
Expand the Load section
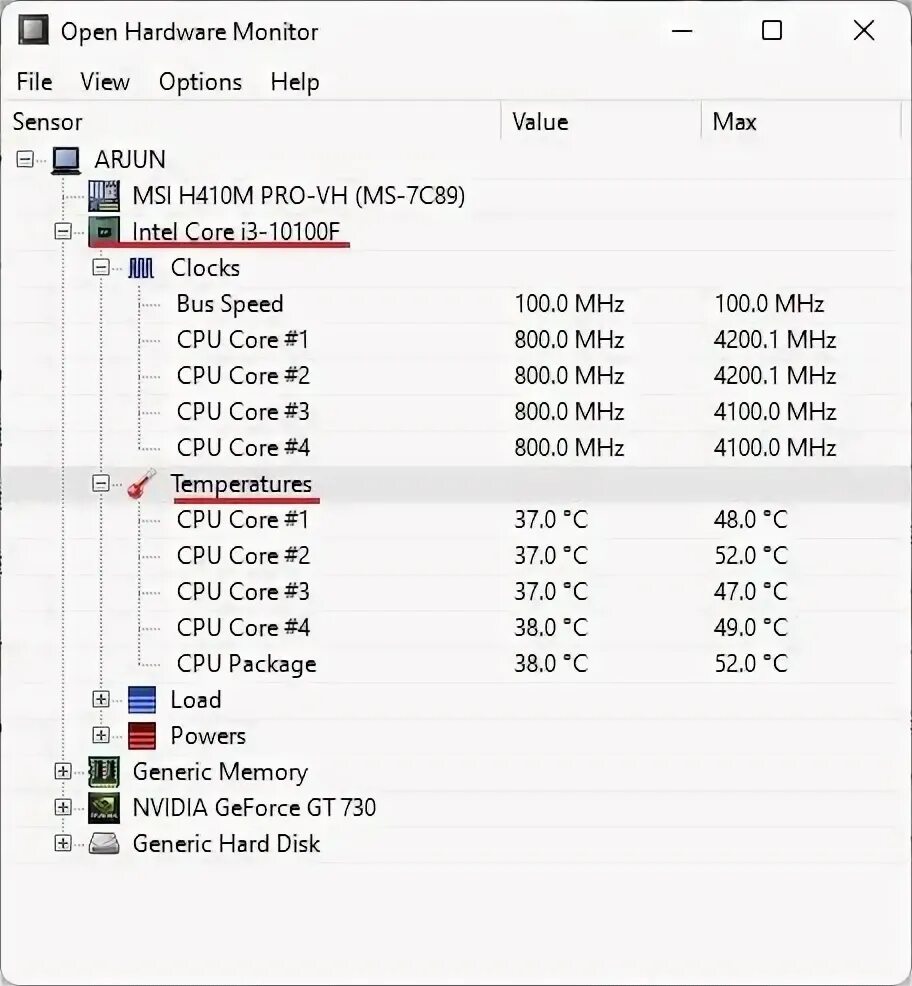coord(101,699)
